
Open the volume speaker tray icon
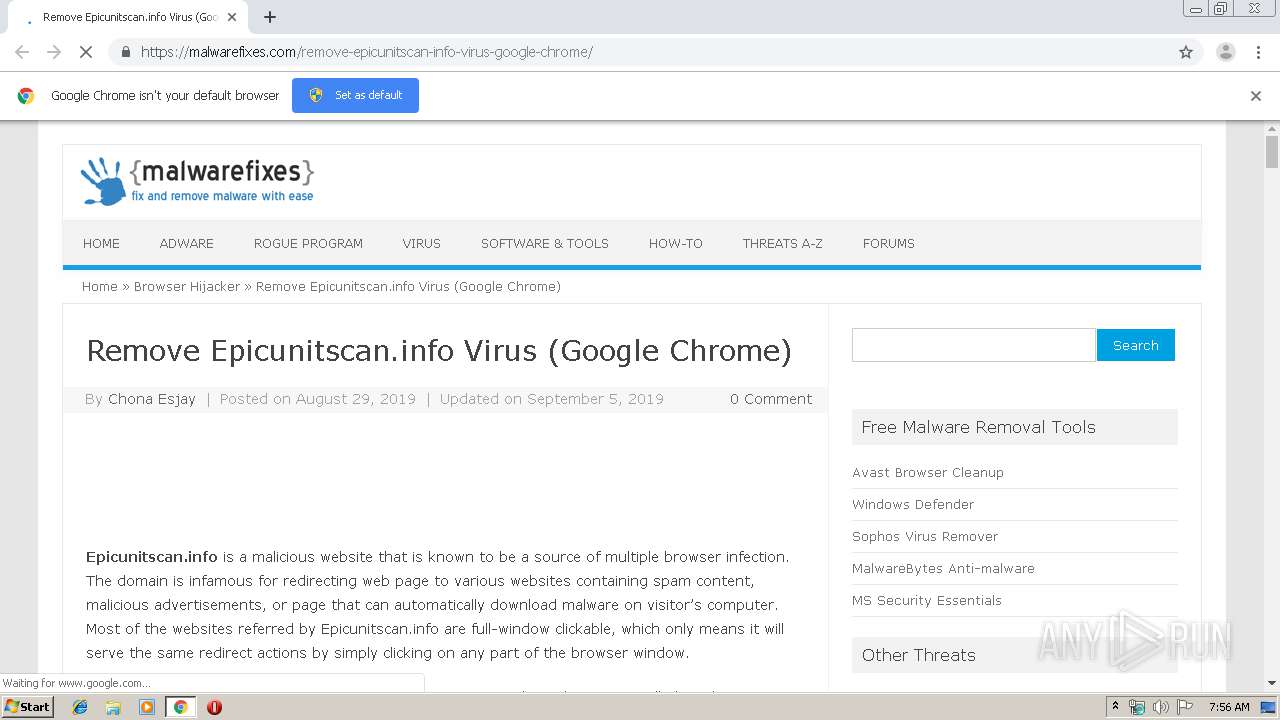click(1160, 707)
